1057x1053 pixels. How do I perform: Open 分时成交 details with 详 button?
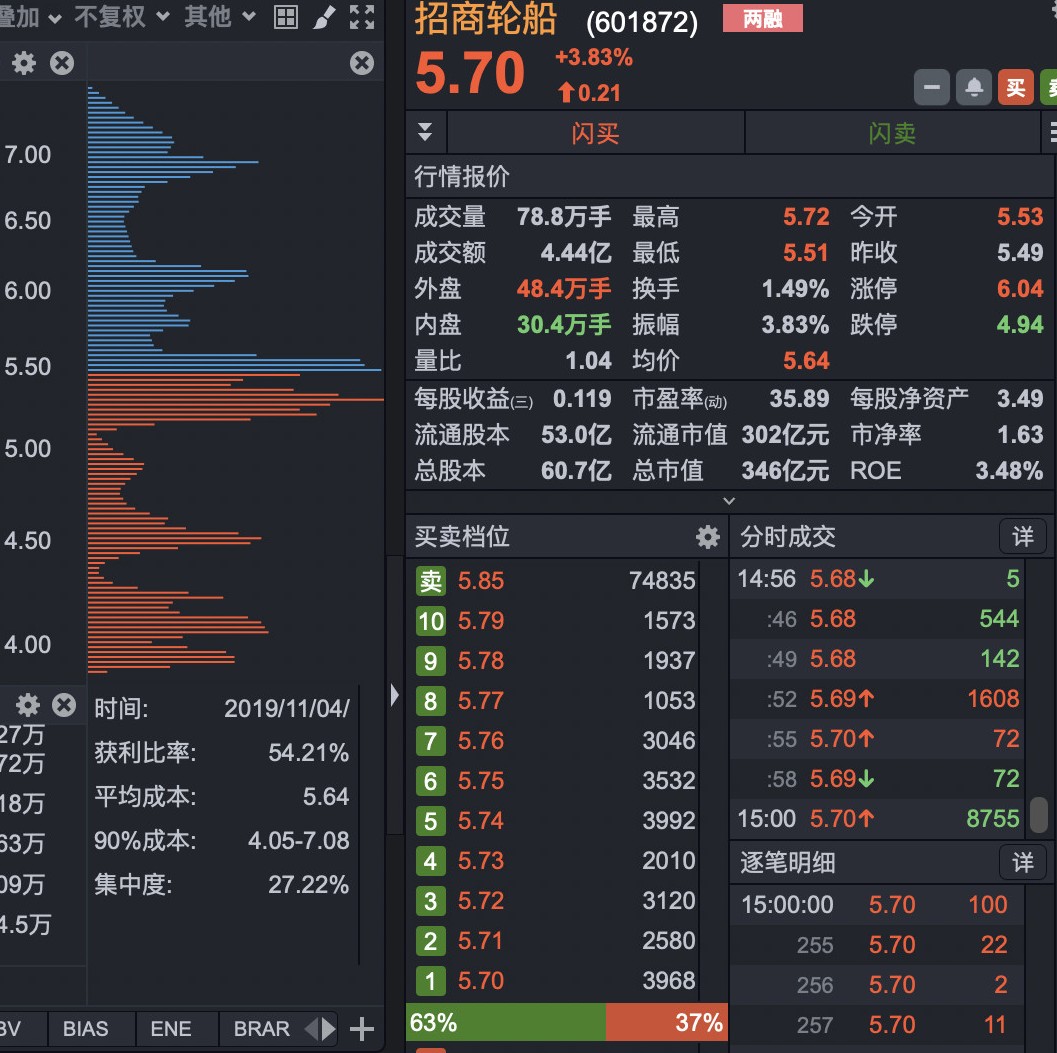(1023, 537)
